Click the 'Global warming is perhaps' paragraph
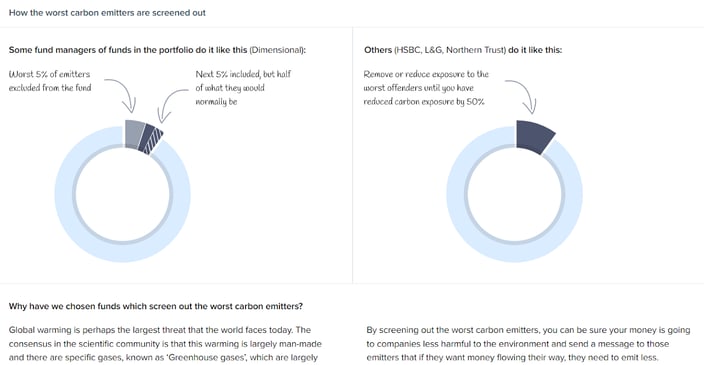704x365 pixels. 165,344
